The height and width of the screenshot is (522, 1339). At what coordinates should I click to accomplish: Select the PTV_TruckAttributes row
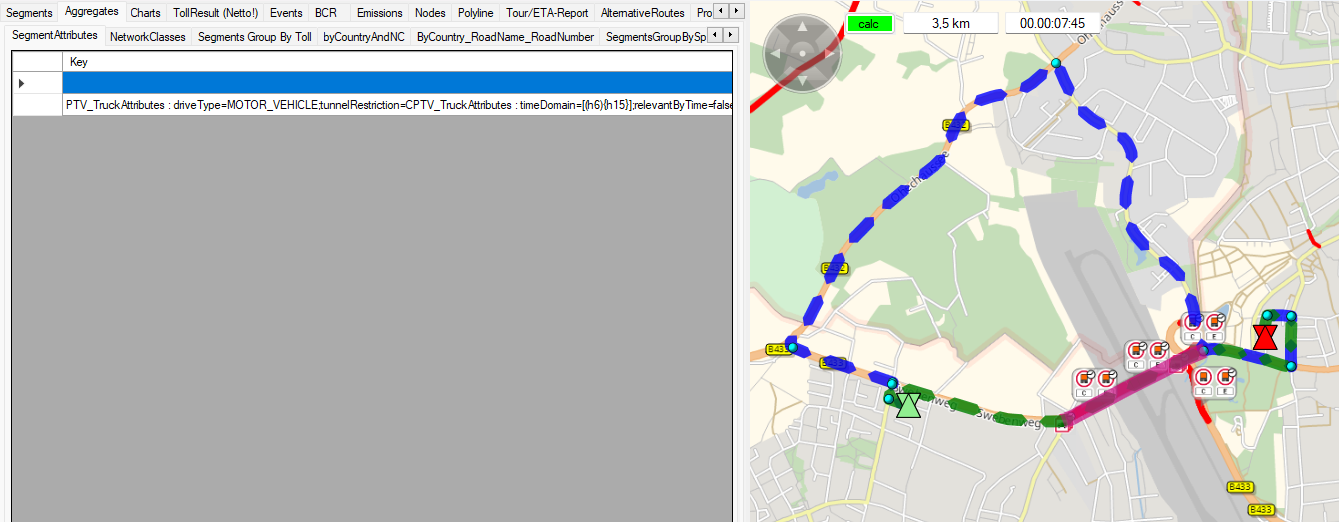pyautogui.click(x=396, y=105)
